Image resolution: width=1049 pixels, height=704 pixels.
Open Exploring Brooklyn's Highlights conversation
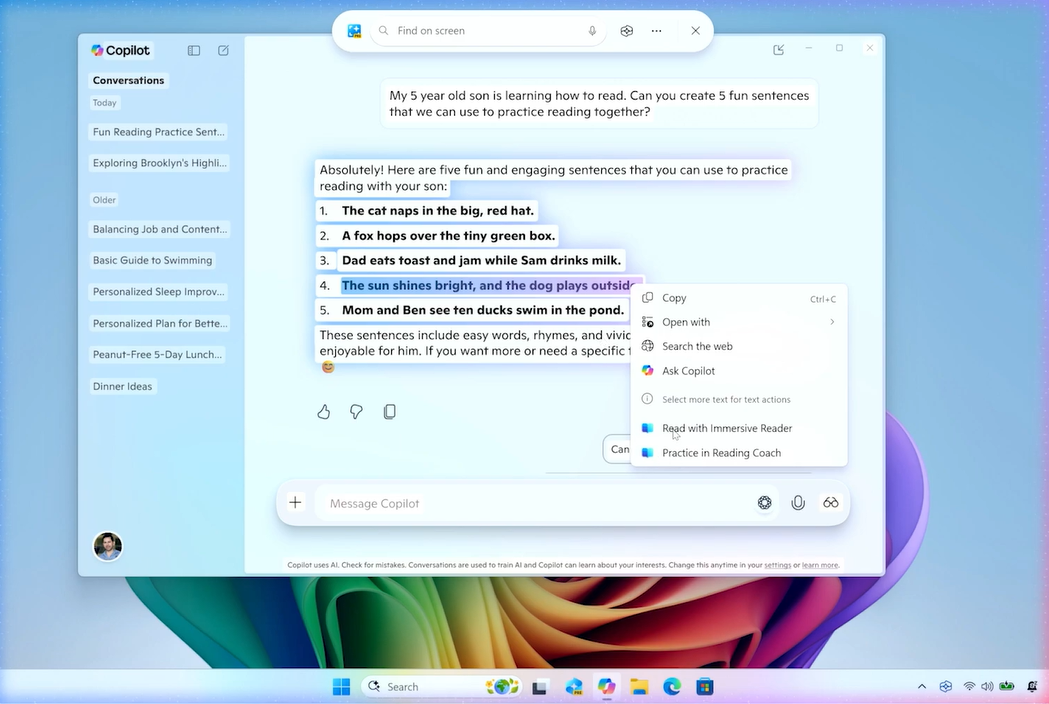click(x=159, y=163)
